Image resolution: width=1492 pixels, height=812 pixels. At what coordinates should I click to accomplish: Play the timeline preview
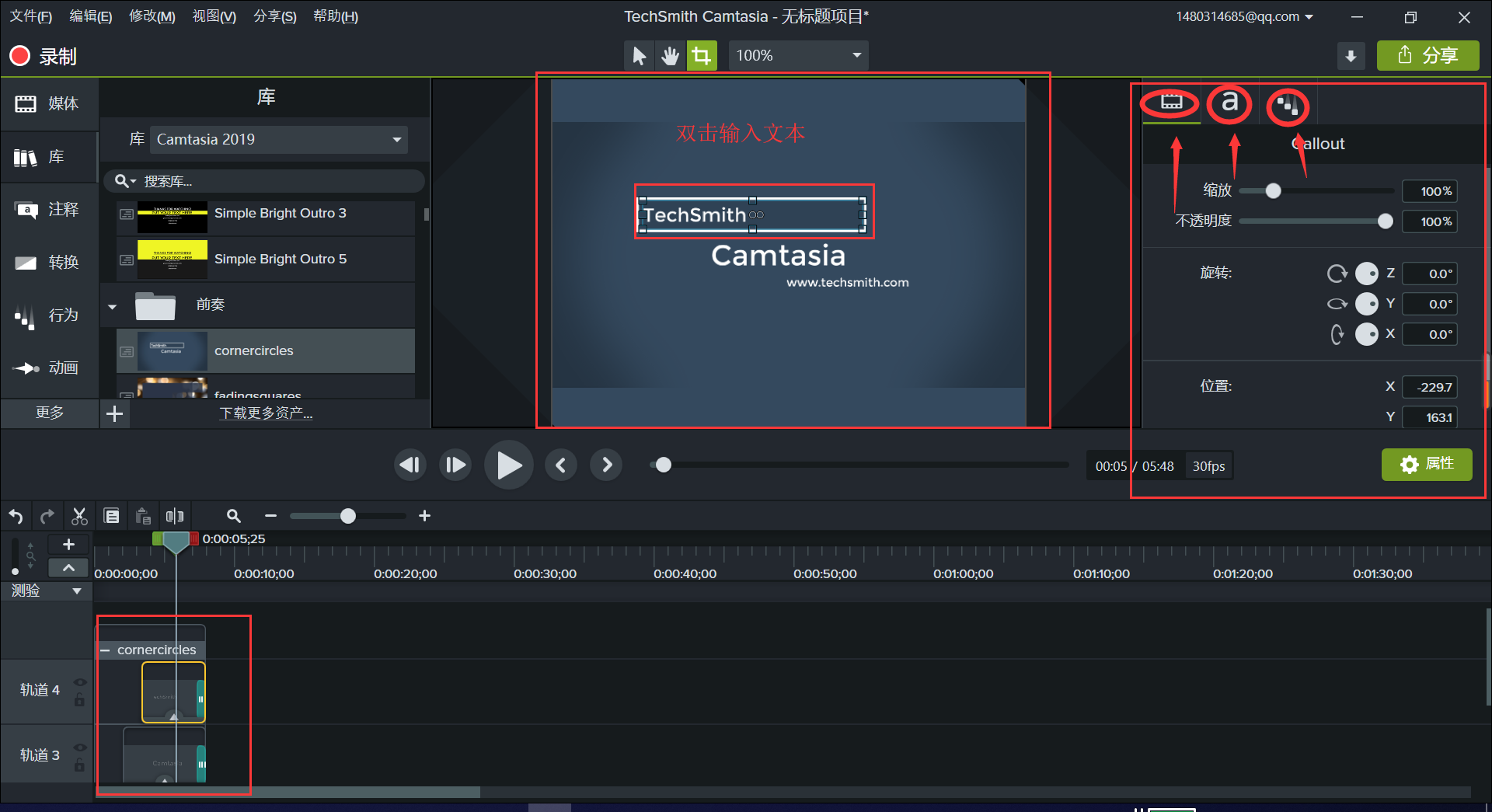[x=509, y=465]
